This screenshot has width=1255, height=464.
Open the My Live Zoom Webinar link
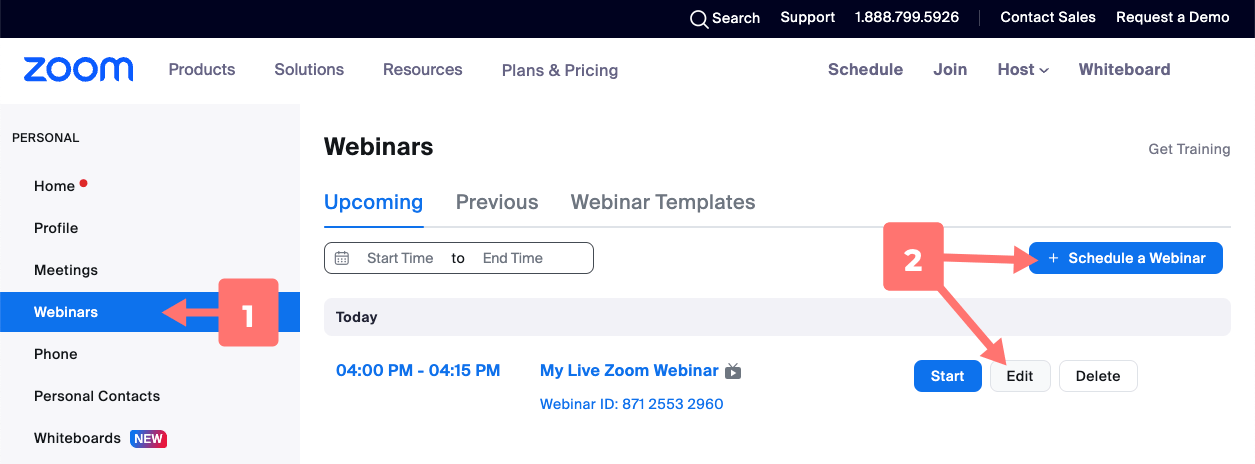[629, 370]
